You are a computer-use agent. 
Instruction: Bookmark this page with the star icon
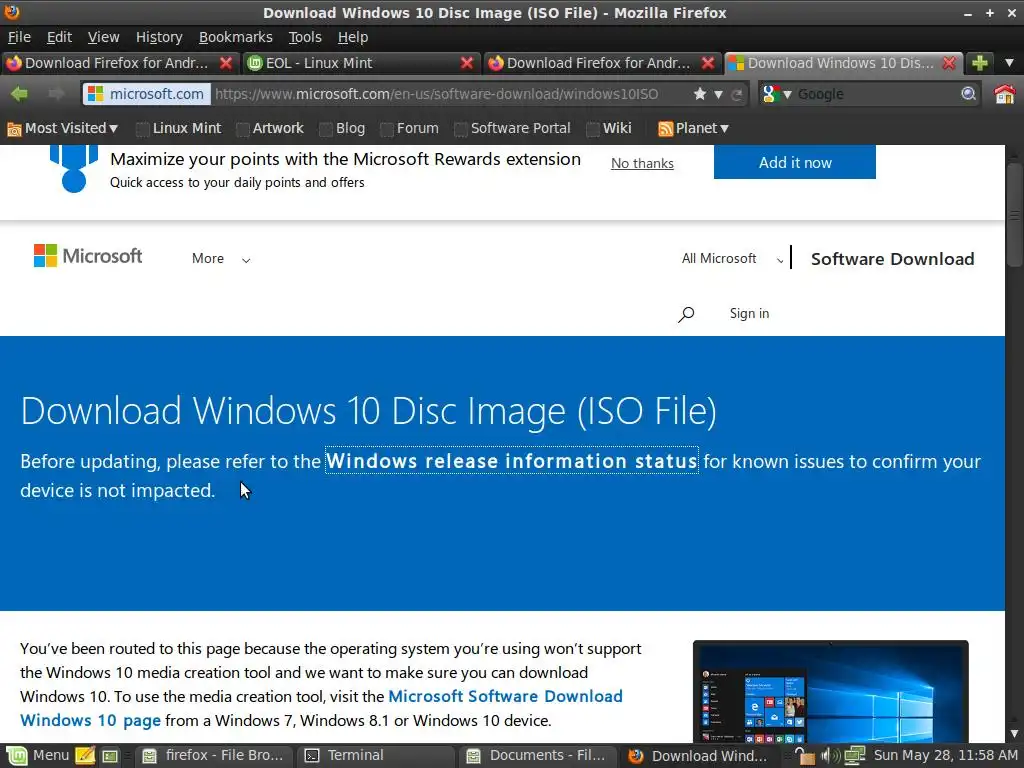tap(699, 94)
